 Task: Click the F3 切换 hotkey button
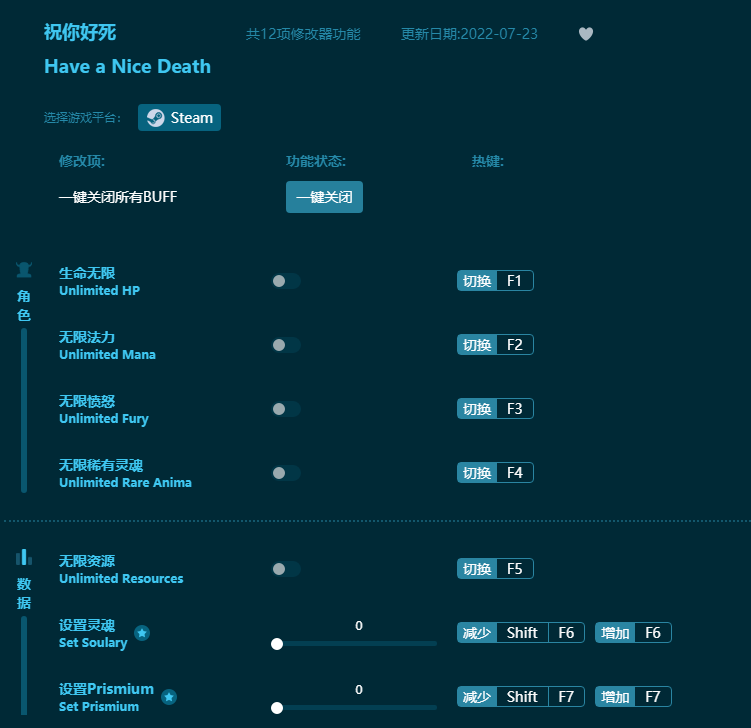495,409
